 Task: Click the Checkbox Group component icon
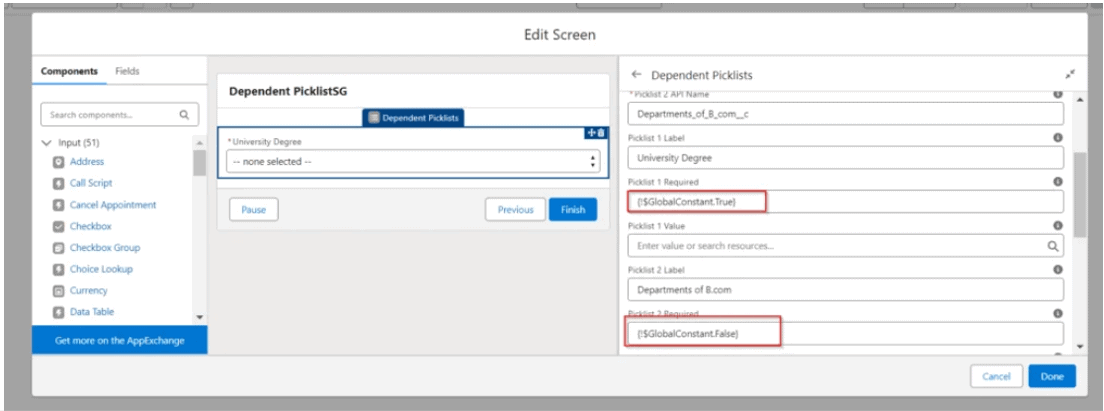pyautogui.click(x=59, y=248)
